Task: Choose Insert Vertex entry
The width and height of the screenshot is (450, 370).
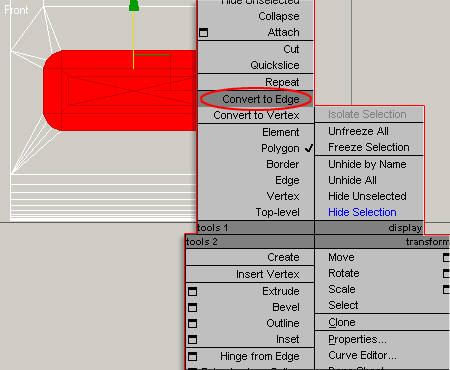Action: [268, 274]
